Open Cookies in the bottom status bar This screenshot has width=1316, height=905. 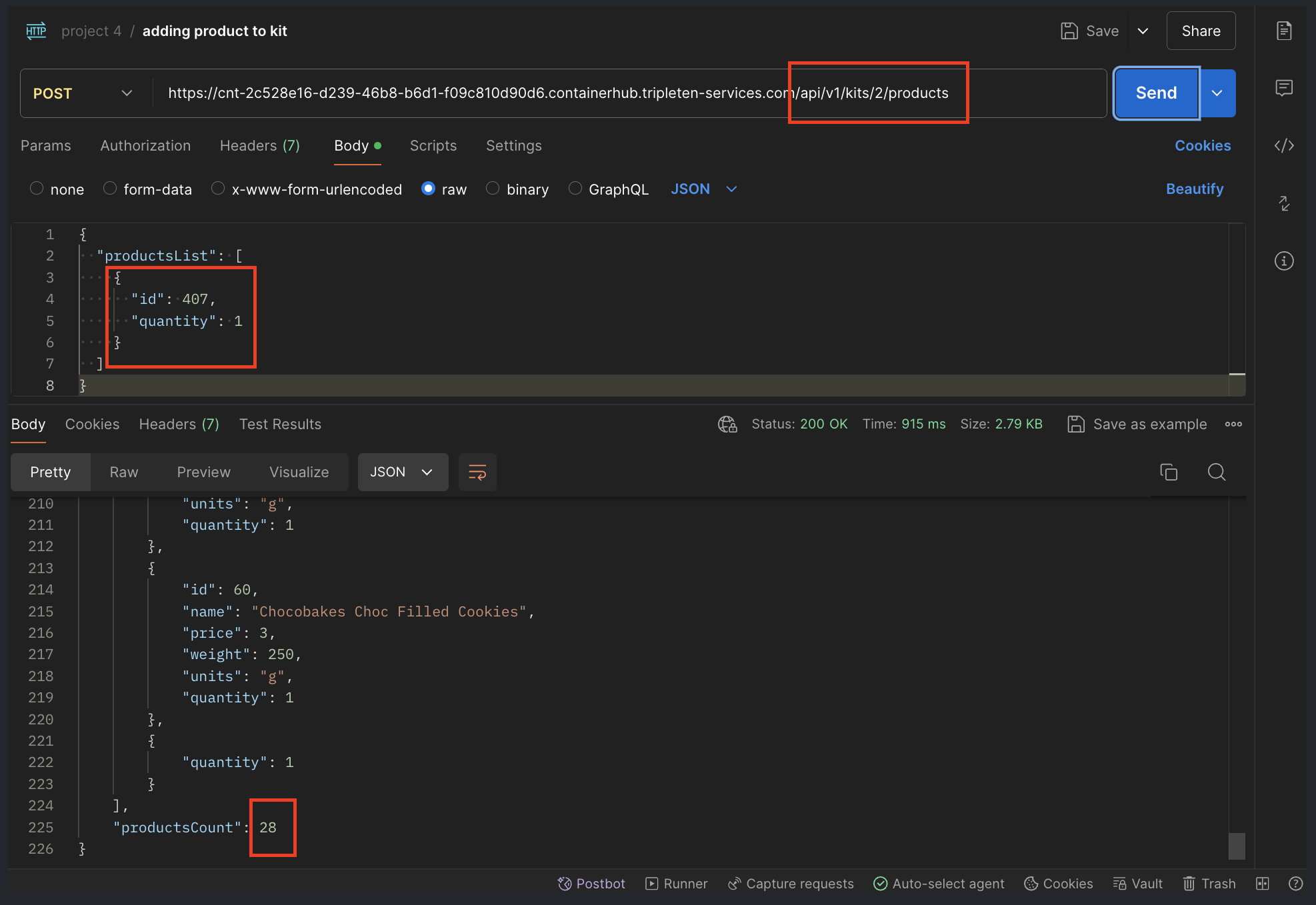(x=1059, y=884)
